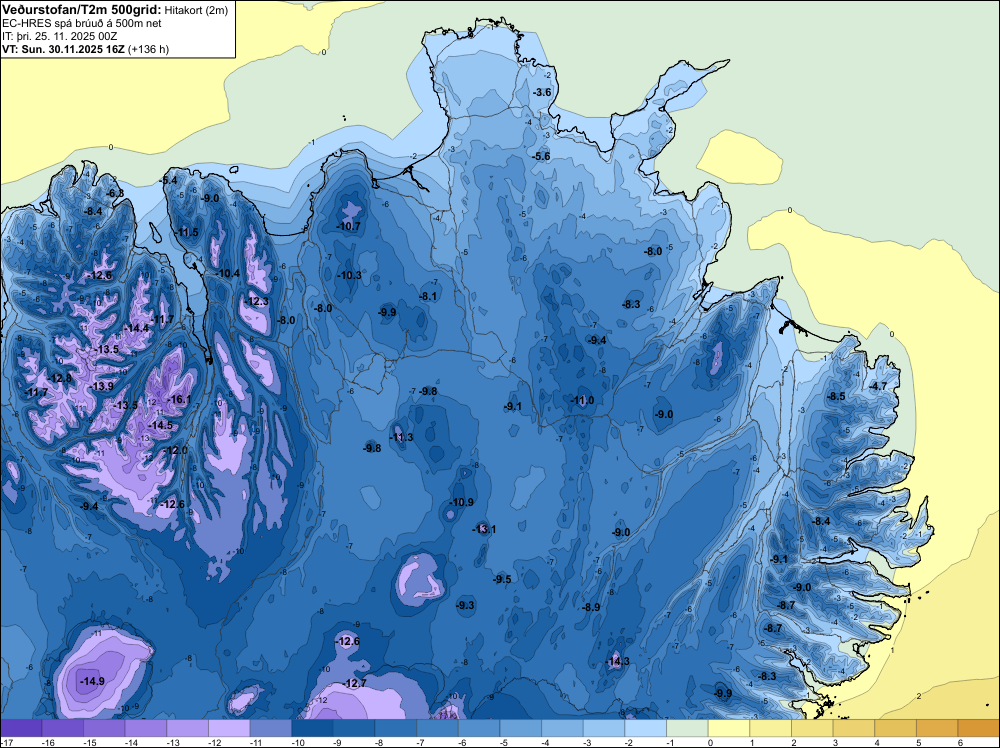Click the legend tick label 6
Image resolution: width=1000 pixels, height=748 pixels.
[960, 742]
